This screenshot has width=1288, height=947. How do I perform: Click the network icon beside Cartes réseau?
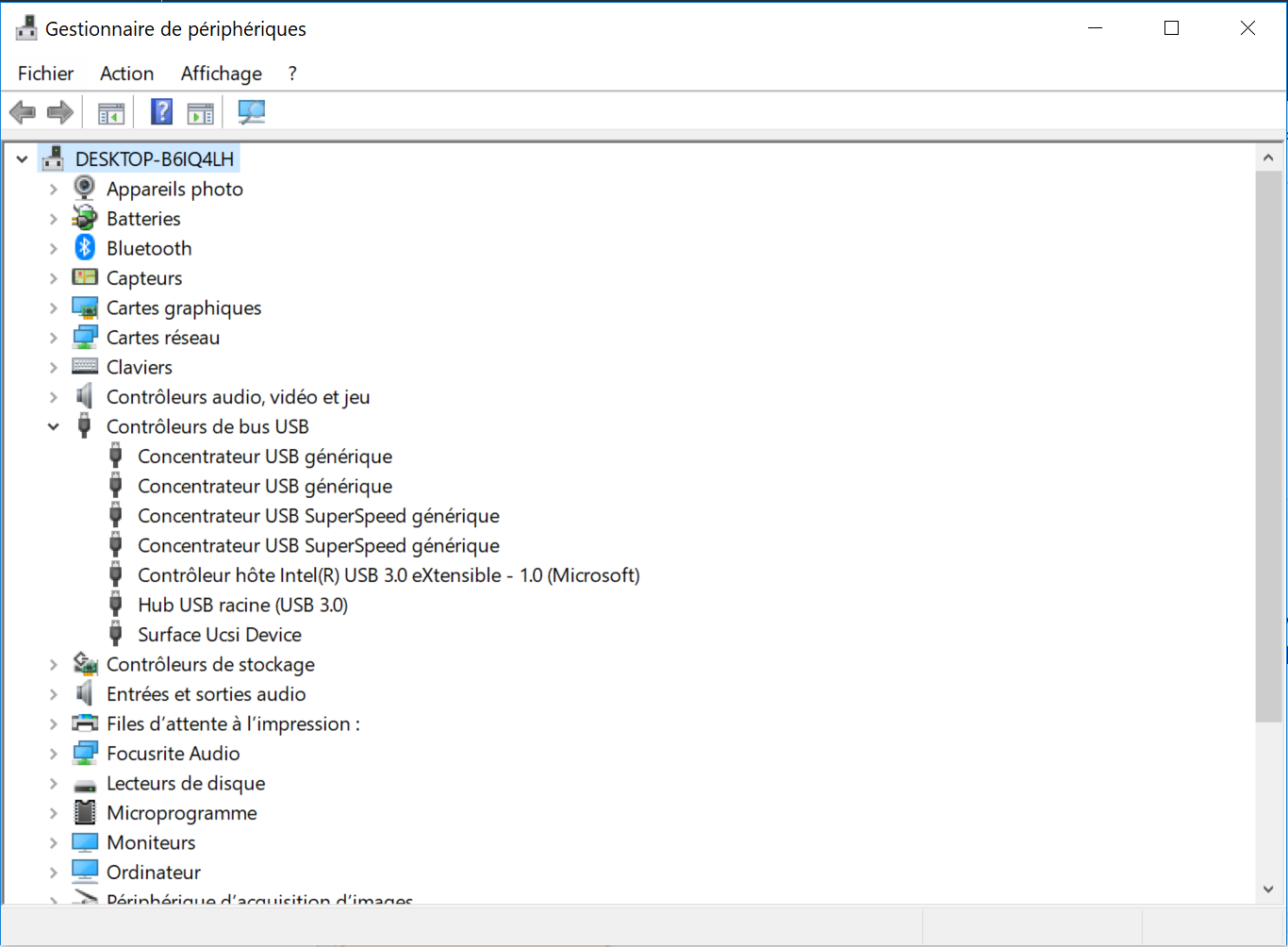point(85,337)
